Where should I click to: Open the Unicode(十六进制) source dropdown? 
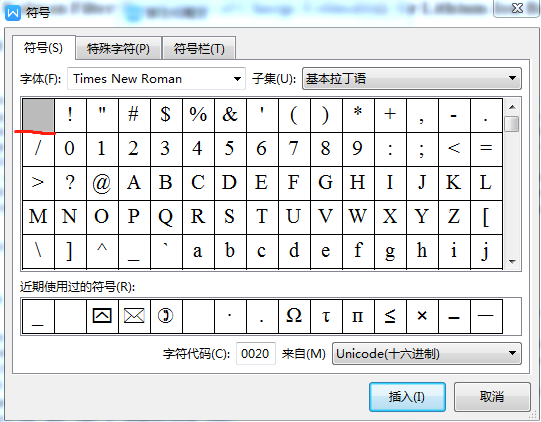[426, 353]
